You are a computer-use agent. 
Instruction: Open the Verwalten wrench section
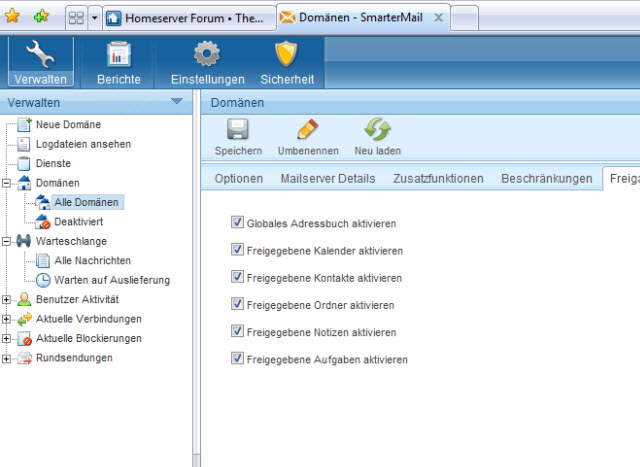[42, 62]
